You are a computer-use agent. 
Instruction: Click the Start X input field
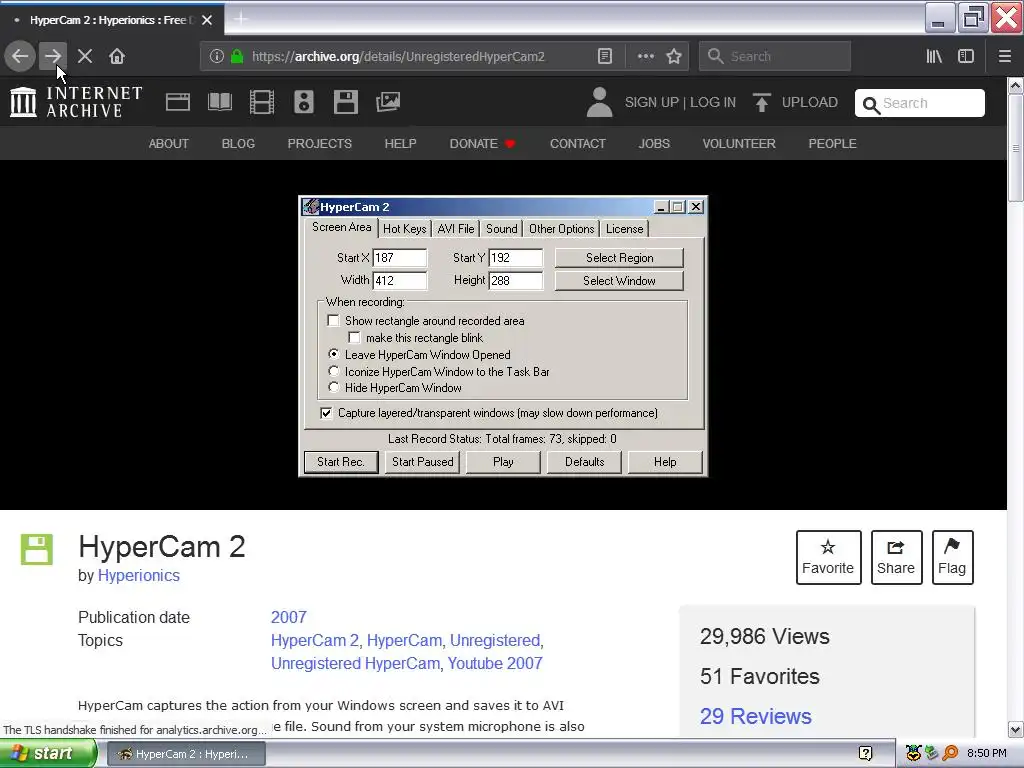click(x=400, y=258)
